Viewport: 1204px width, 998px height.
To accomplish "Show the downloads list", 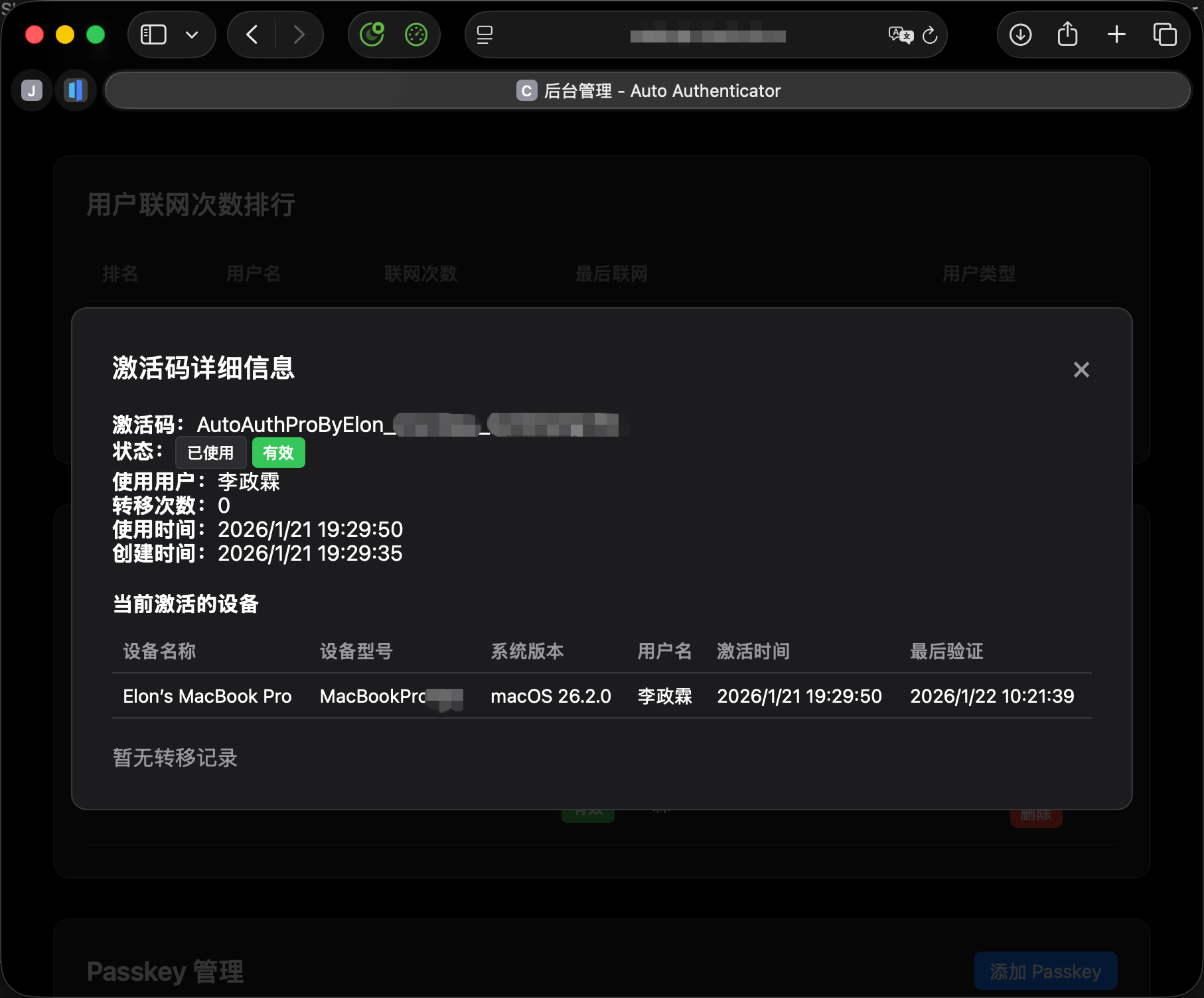I will click(1020, 35).
